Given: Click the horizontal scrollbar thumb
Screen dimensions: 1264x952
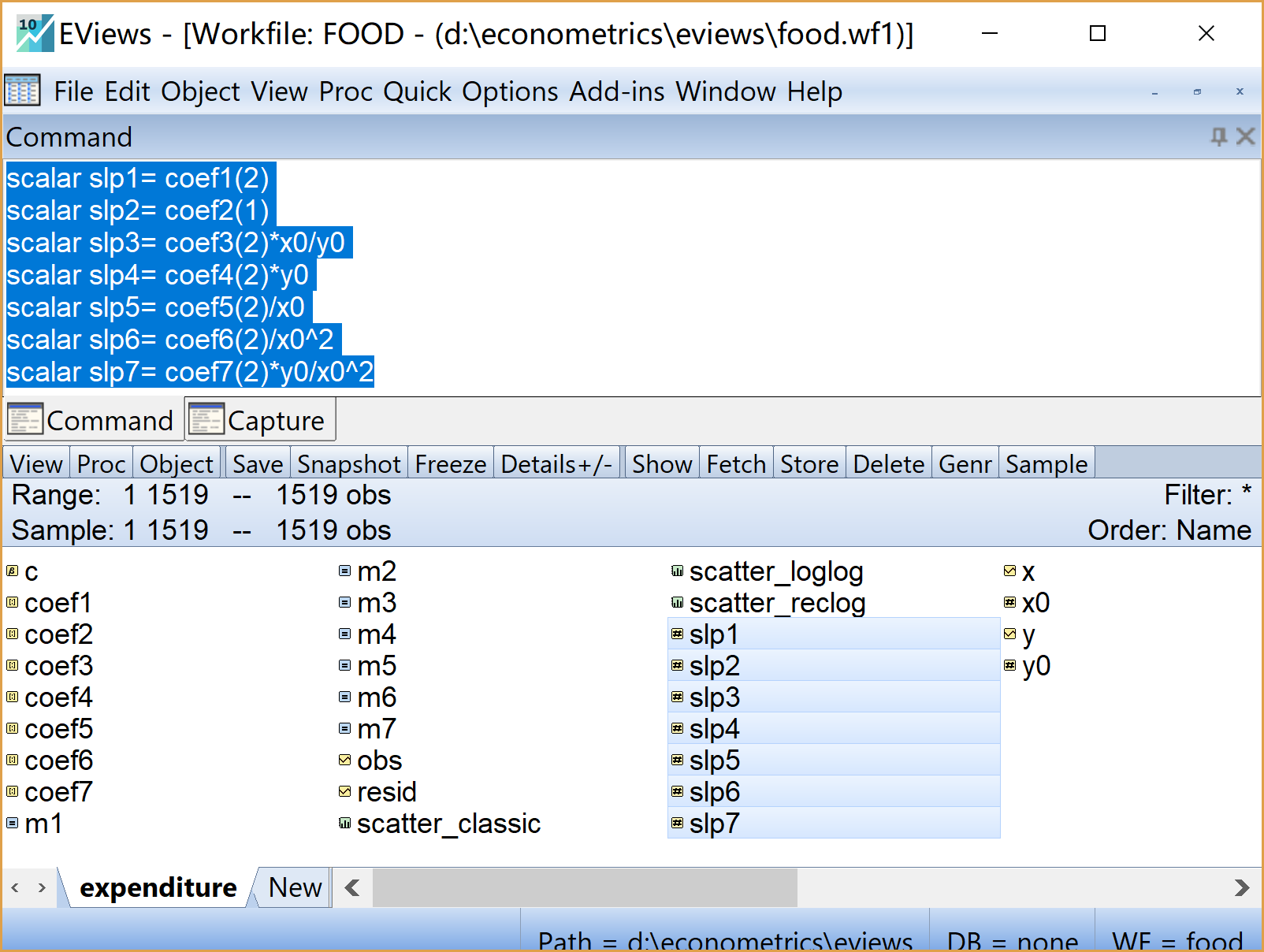Looking at the screenshot, I should 585,888.
